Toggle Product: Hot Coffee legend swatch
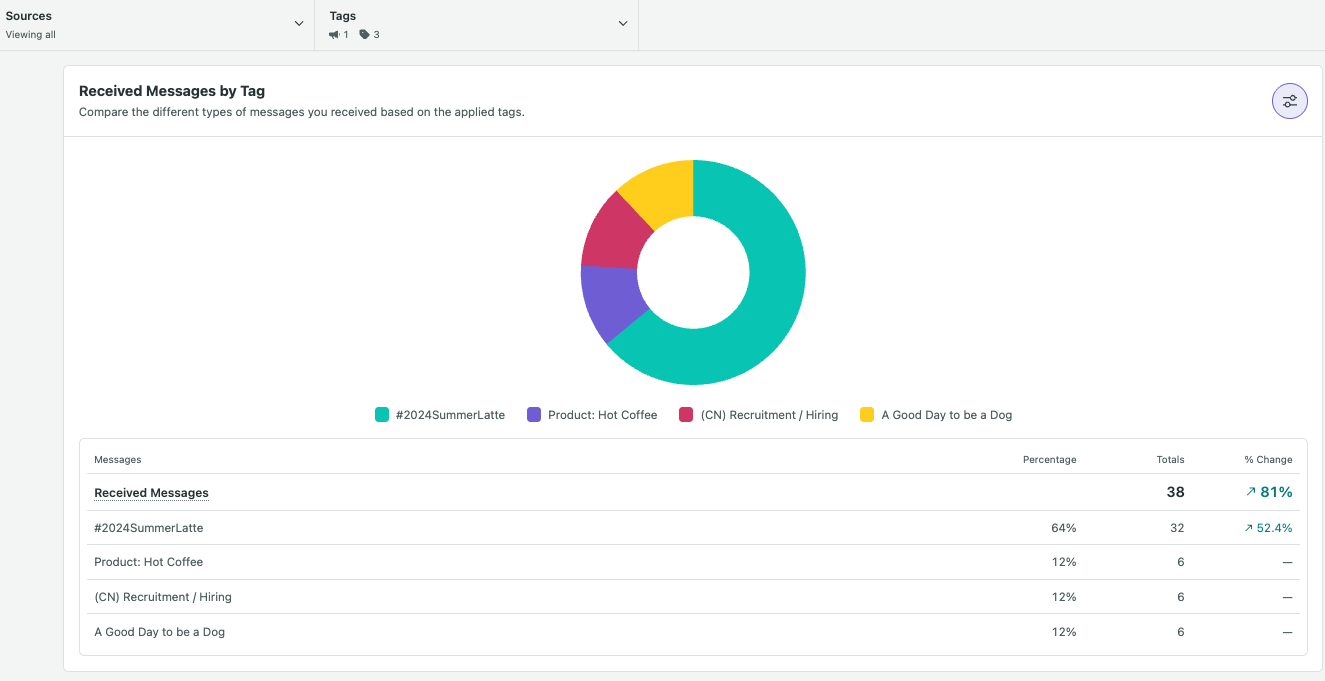The height and width of the screenshot is (681, 1325). (x=534, y=415)
